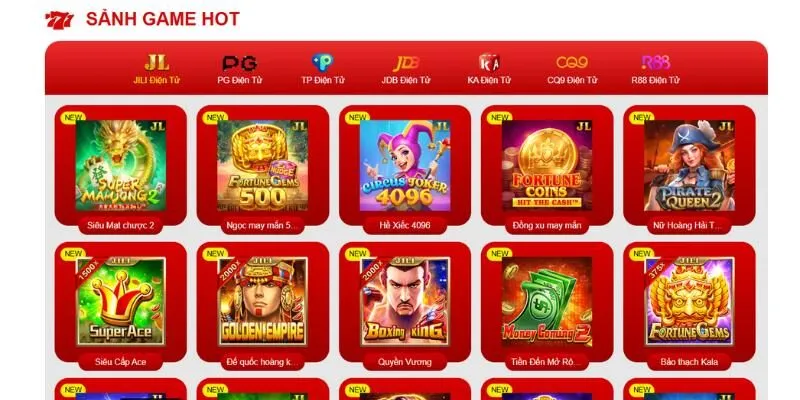Open the JILI Điện Tử provider tab
This screenshot has height=400, width=800.
pos(157,69)
